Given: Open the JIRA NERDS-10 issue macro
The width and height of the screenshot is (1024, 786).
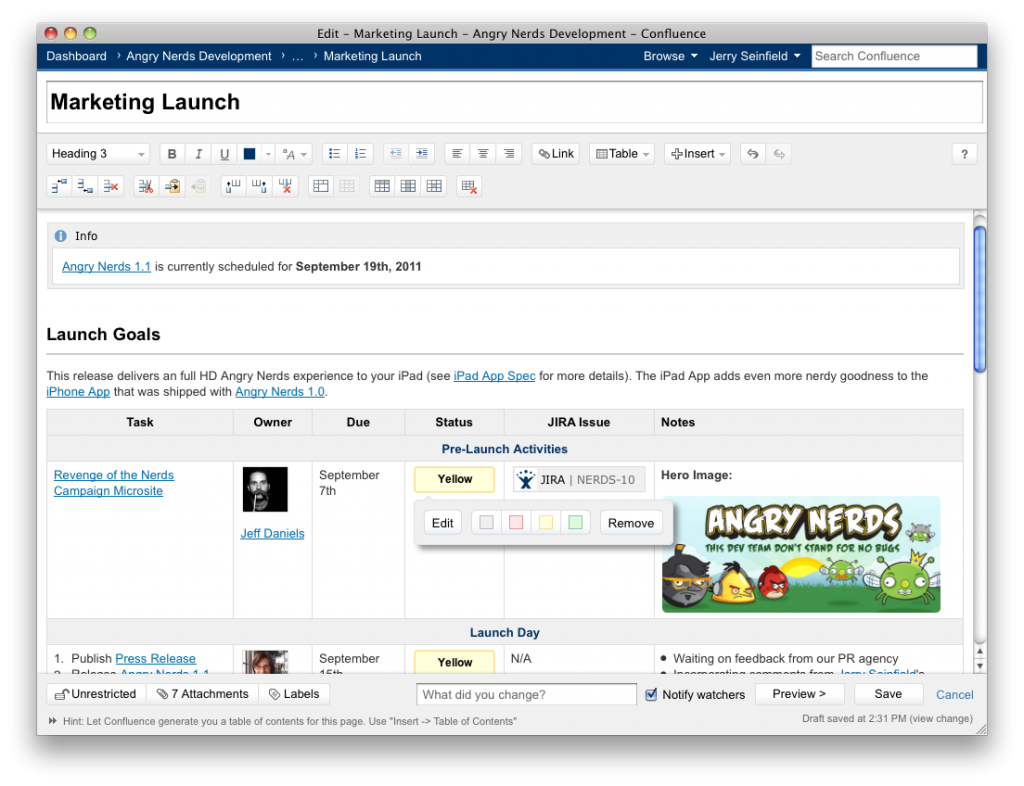Looking at the screenshot, I should pyautogui.click(x=579, y=479).
